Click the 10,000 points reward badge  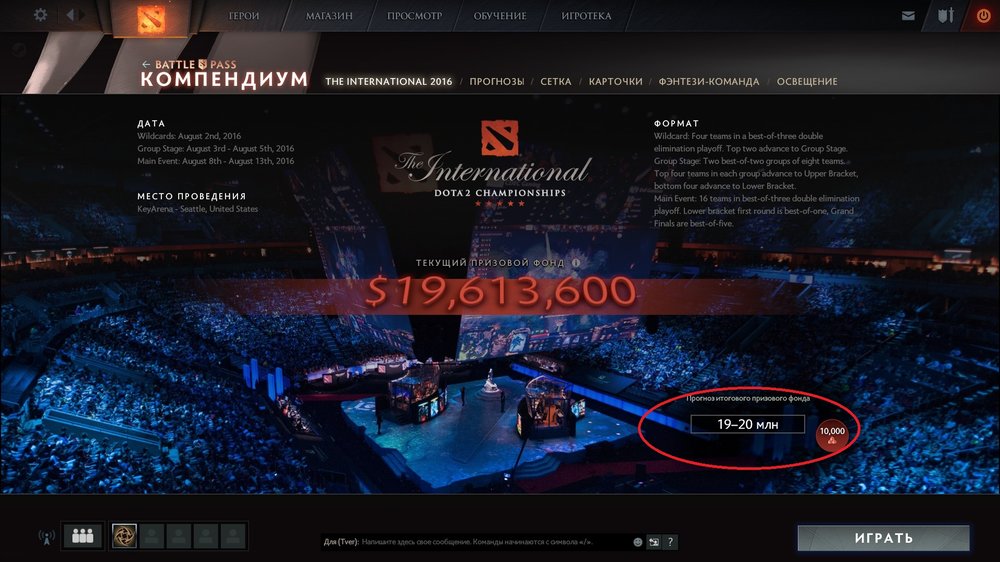pos(832,436)
